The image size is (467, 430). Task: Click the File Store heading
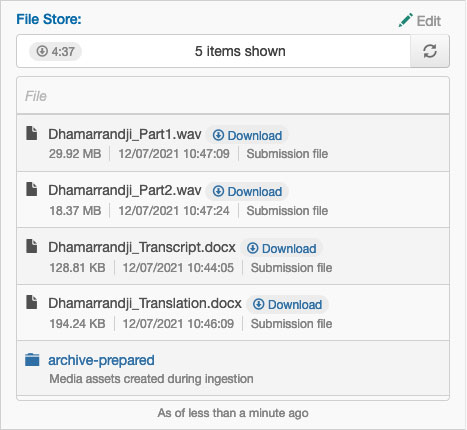click(49, 19)
